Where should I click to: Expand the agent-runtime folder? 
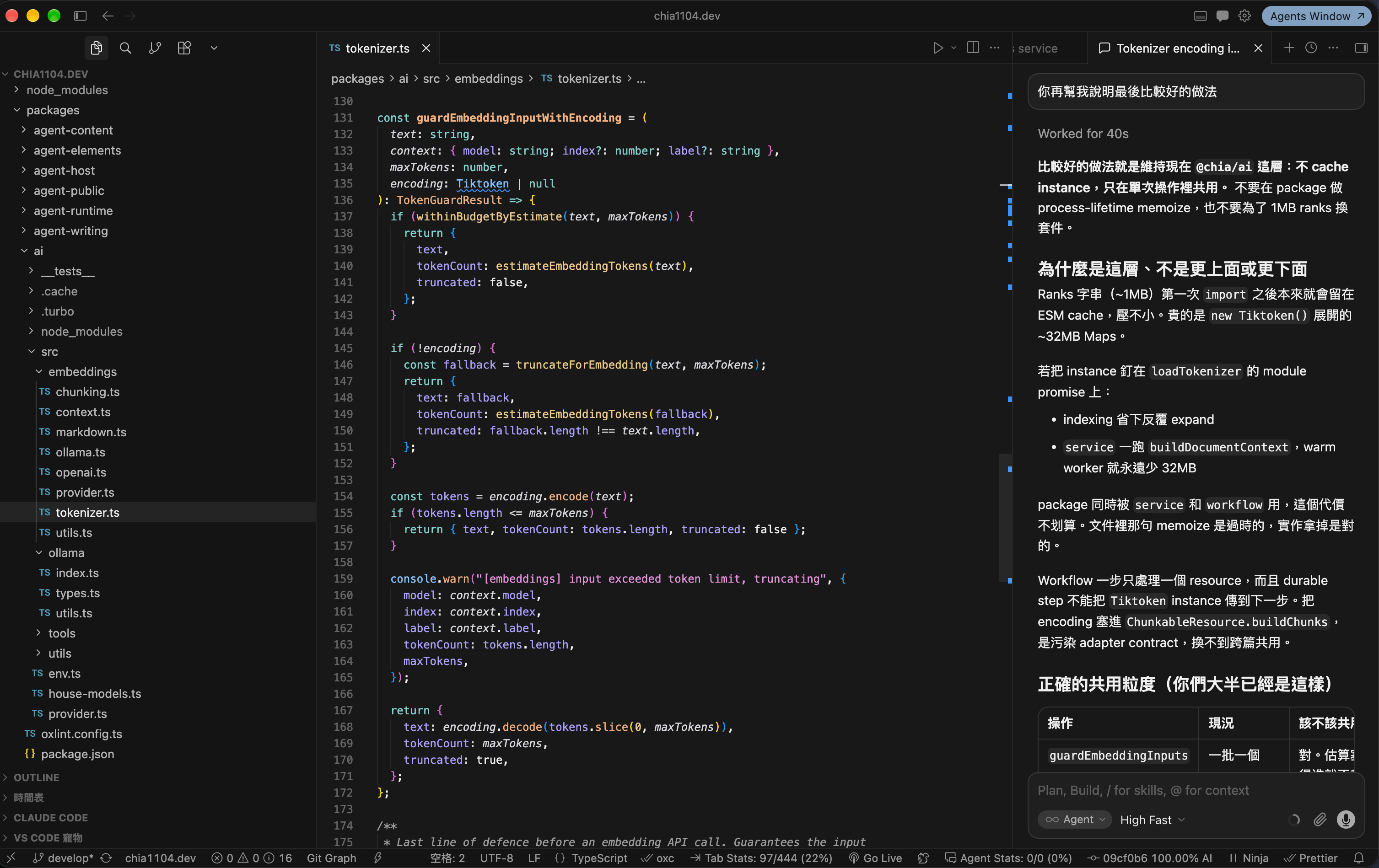click(x=73, y=210)
